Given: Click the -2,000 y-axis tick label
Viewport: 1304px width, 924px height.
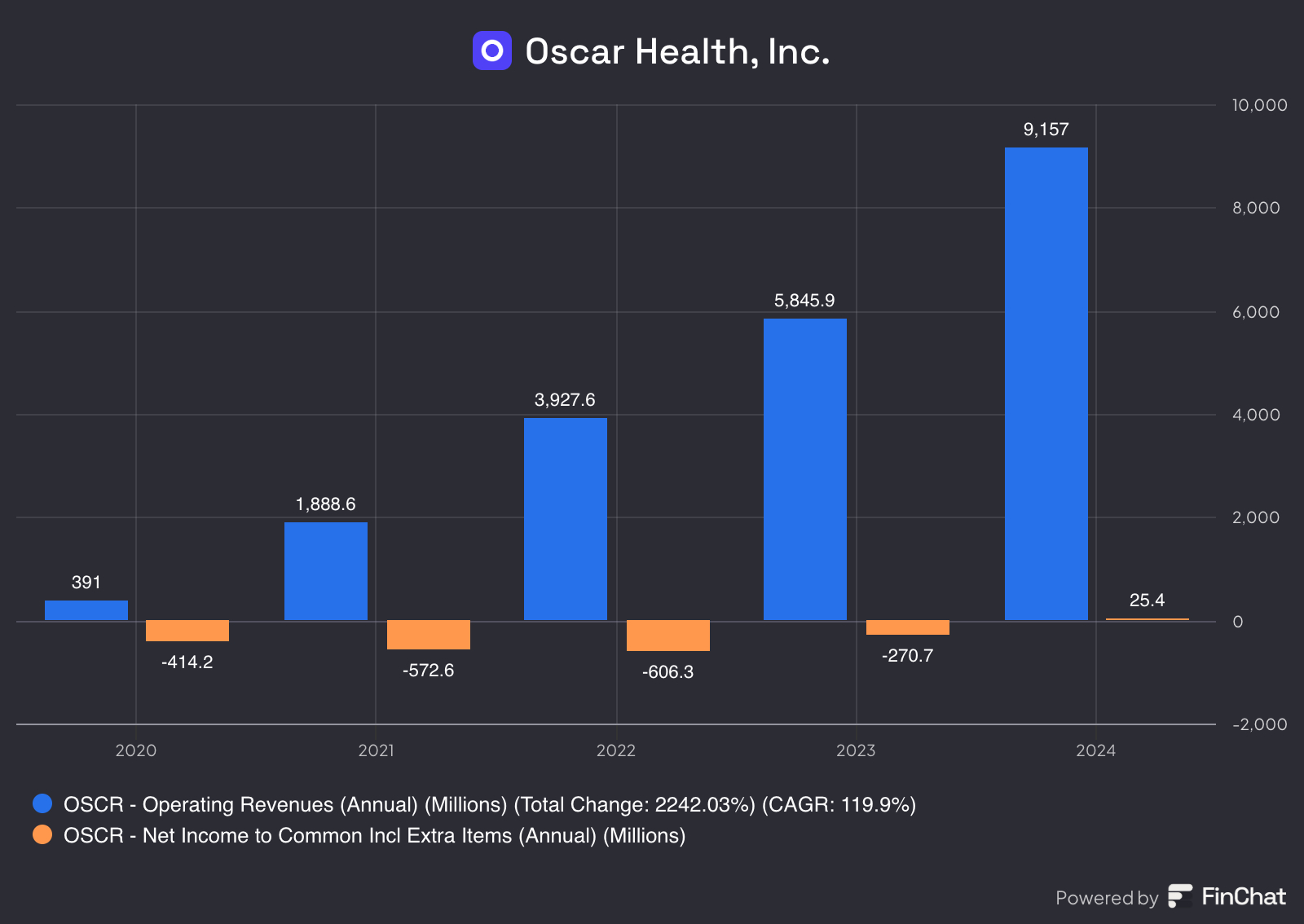Looking at the screenshot, I should pyautogui.click(x=1260, y=724).
